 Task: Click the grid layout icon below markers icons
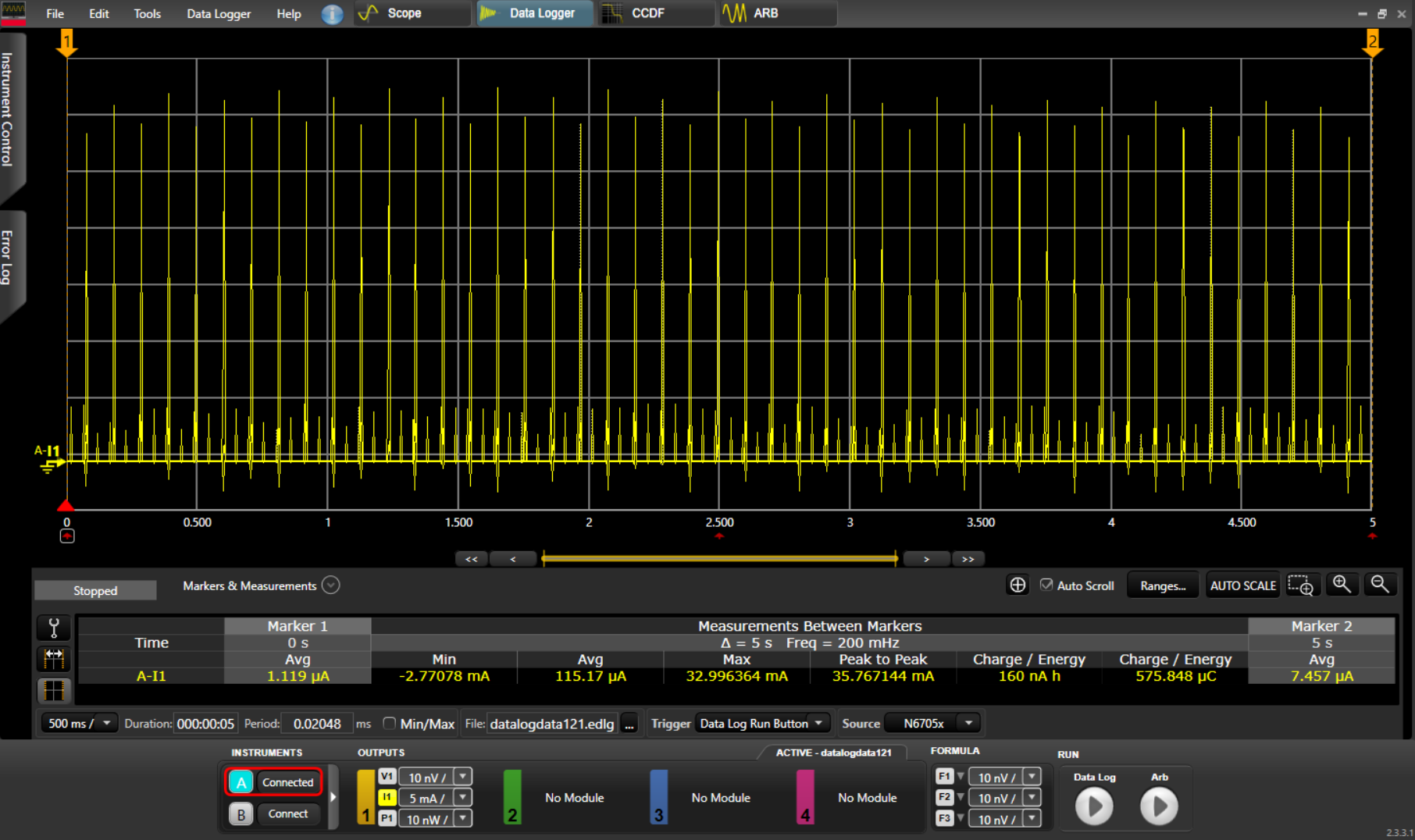point(54,690)
